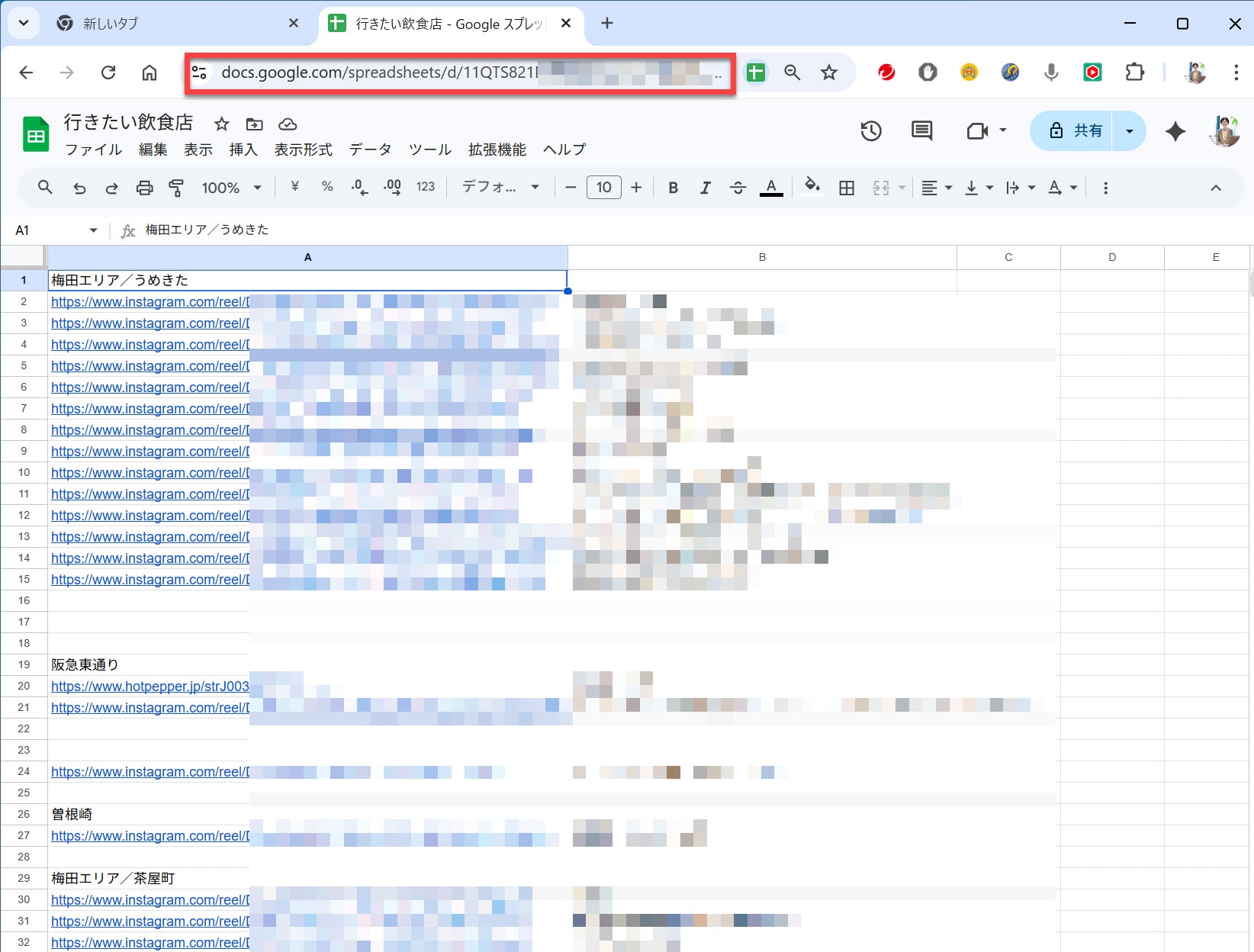1254x952 pixels.
Task: Toggle italic formatting
Action: [705, 188]
